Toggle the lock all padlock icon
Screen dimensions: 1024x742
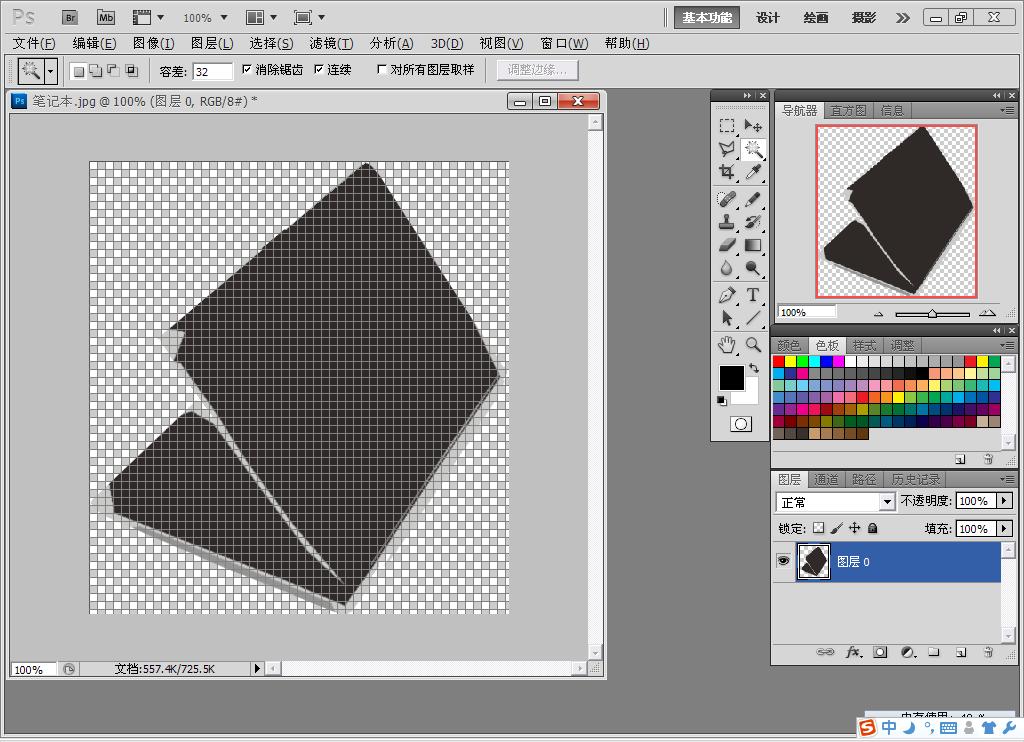872,528
